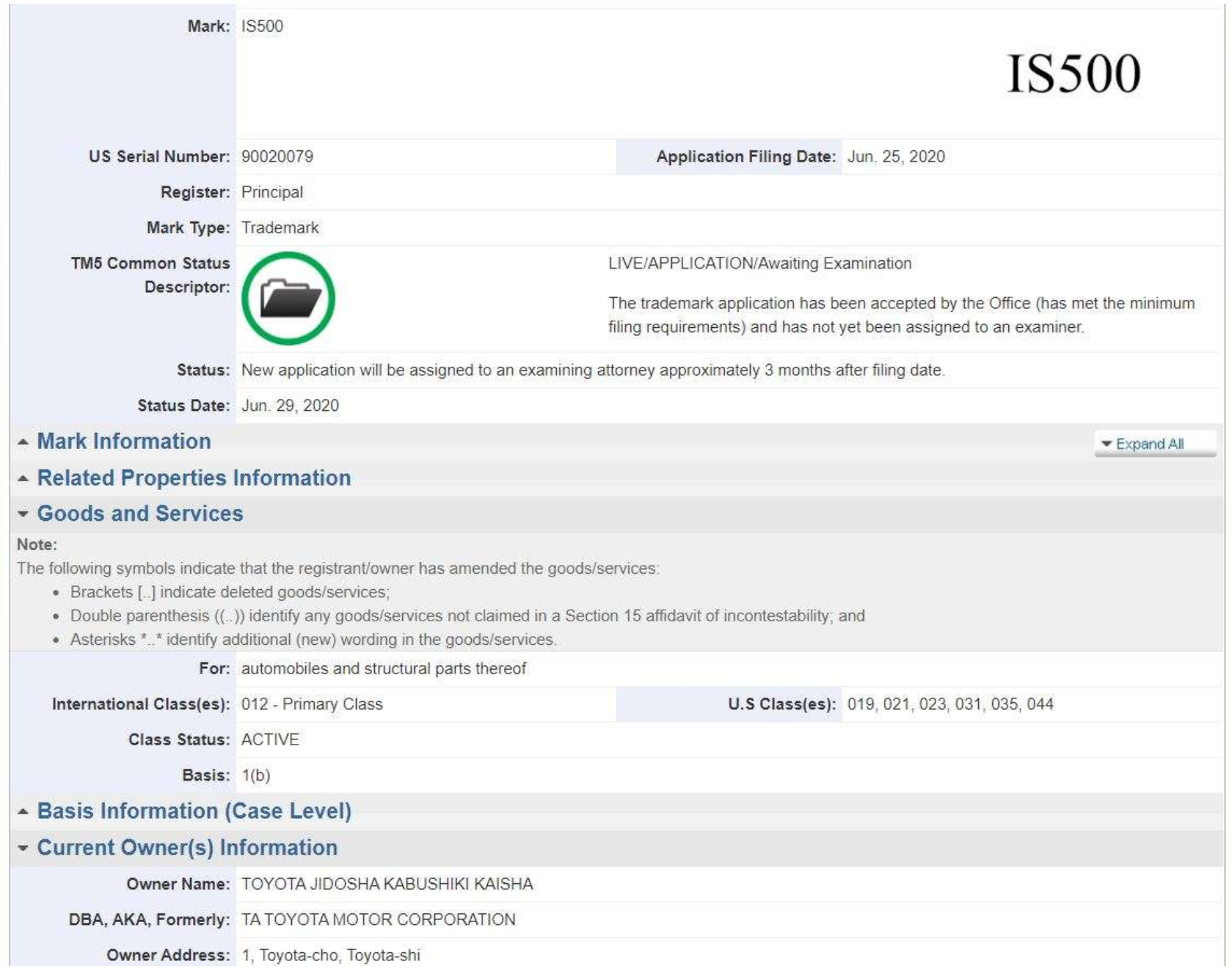
Task: Click U.S classes 019, 021, 023 value
Action: 950,704
